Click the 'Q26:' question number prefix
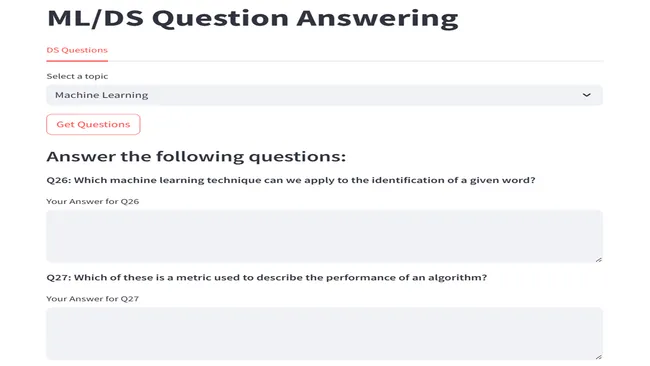The width and height of the screenshot is (650, 366). point(59,180)
